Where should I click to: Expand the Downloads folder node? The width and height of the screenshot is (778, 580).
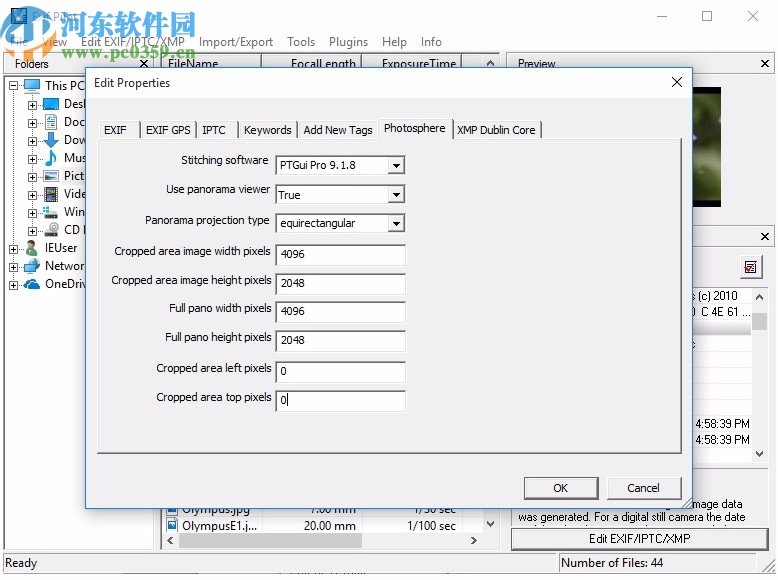tap(32, 141)
